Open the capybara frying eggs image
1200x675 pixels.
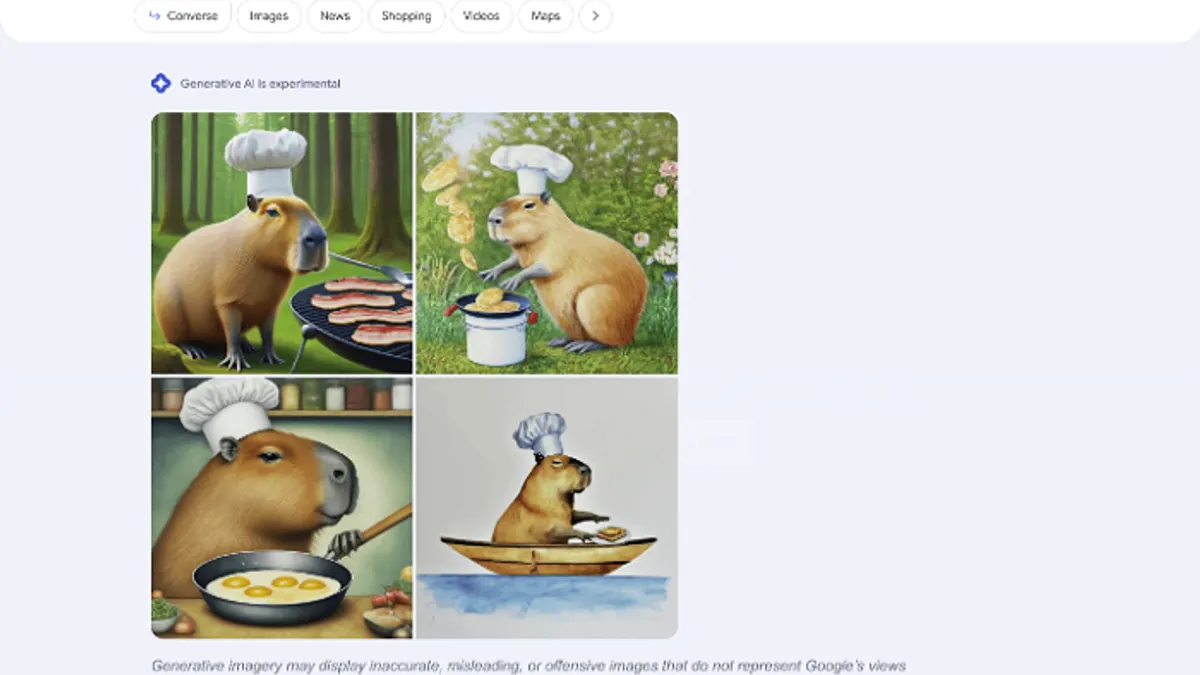[x=282, y=508]
